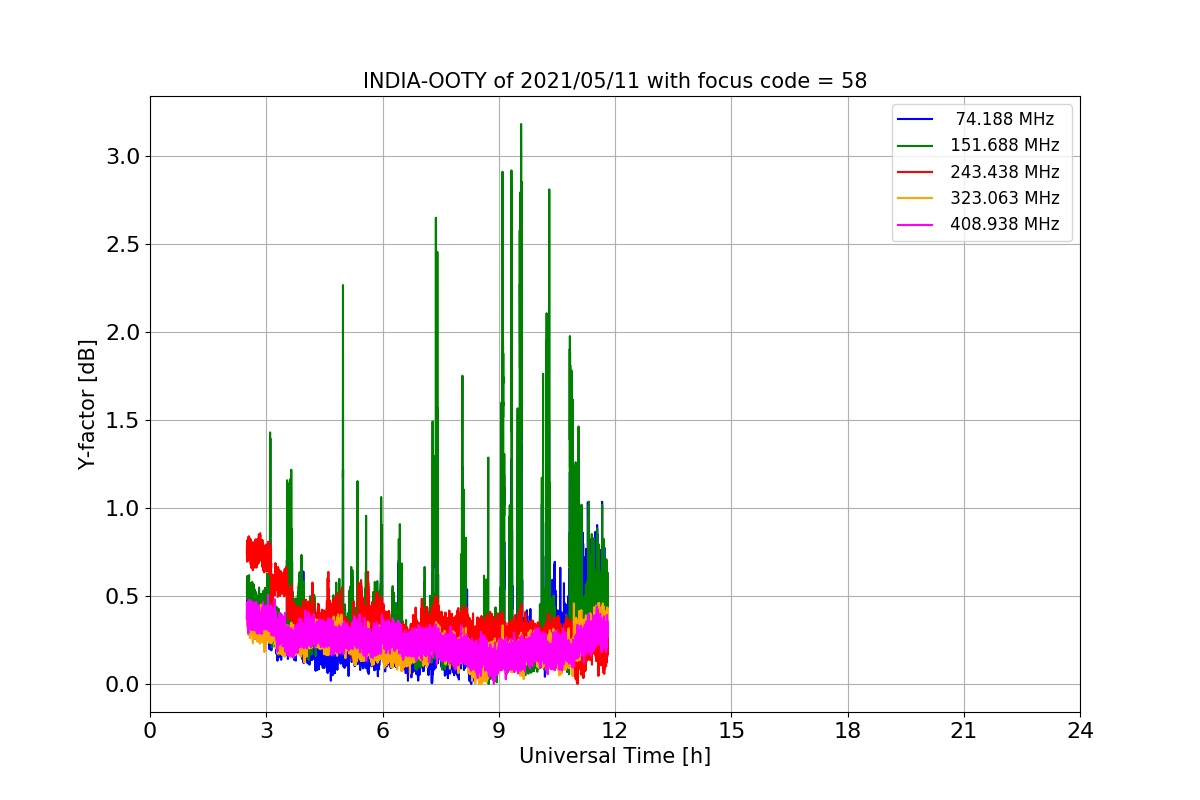1200x800 pixels.
Task: Click x-axis tick label '6'
Action: 383,731
